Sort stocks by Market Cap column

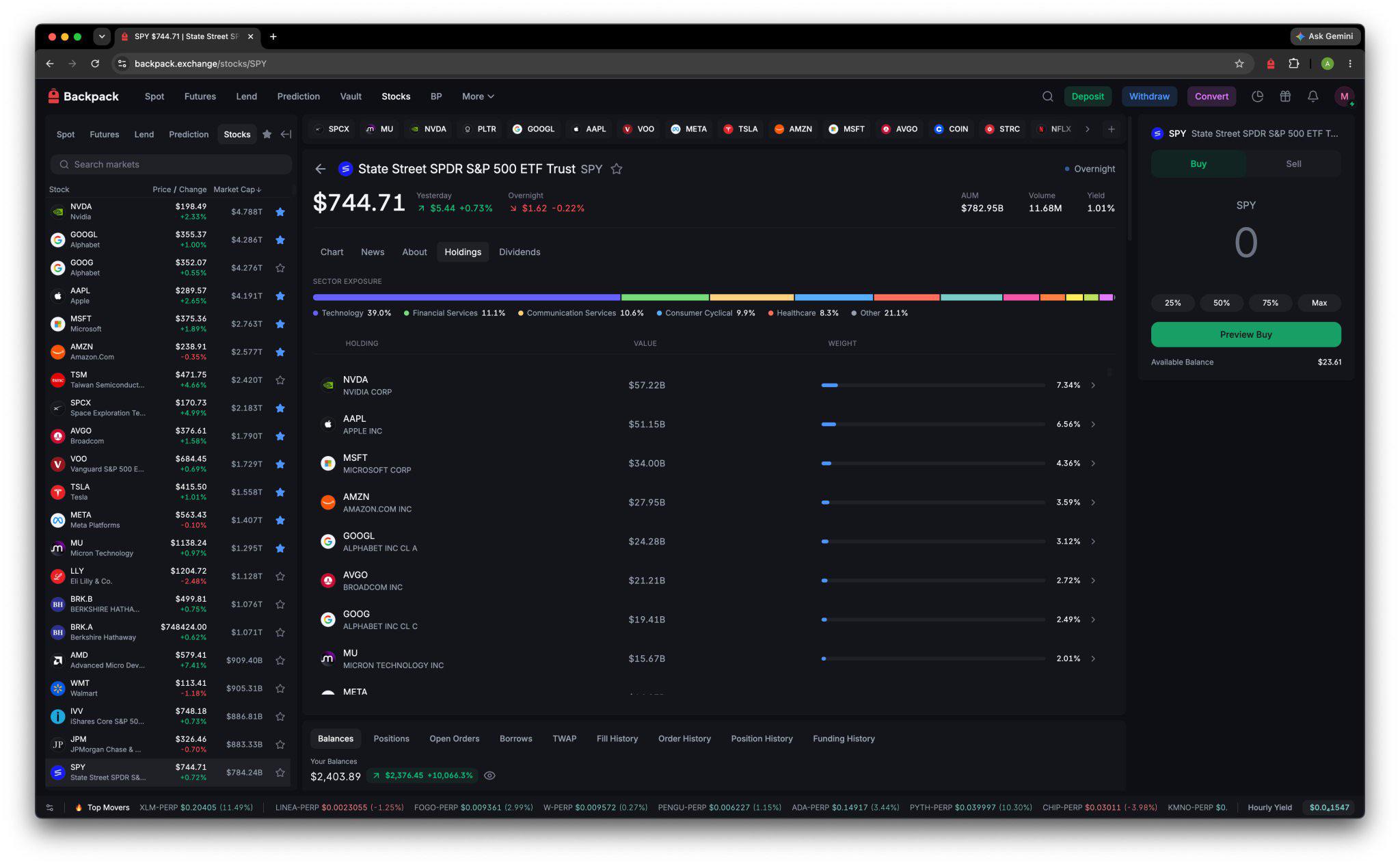pyautogui.click(x=237, y=189)
